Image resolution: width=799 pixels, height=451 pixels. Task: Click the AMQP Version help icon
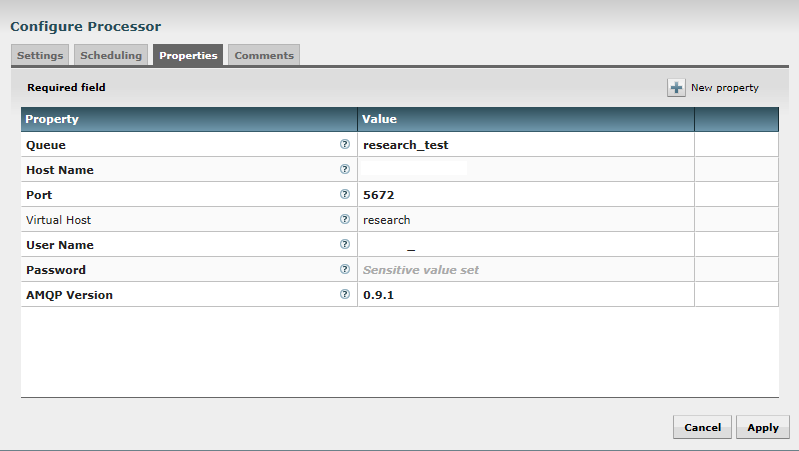tap(345, 295)
